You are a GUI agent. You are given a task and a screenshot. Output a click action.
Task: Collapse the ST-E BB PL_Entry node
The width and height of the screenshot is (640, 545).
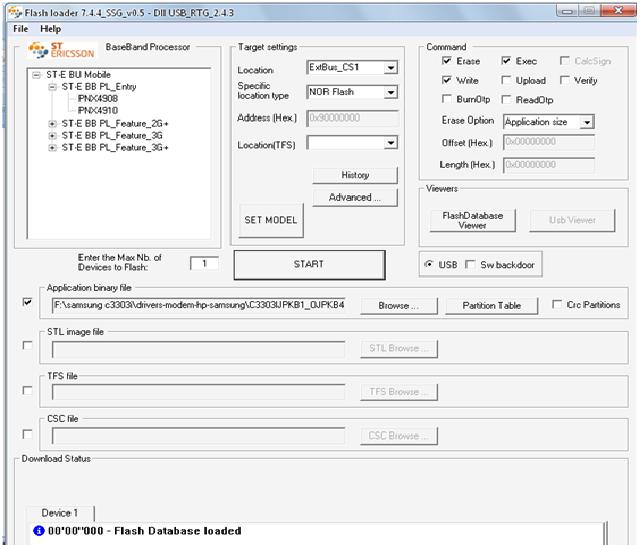(52, 87)
